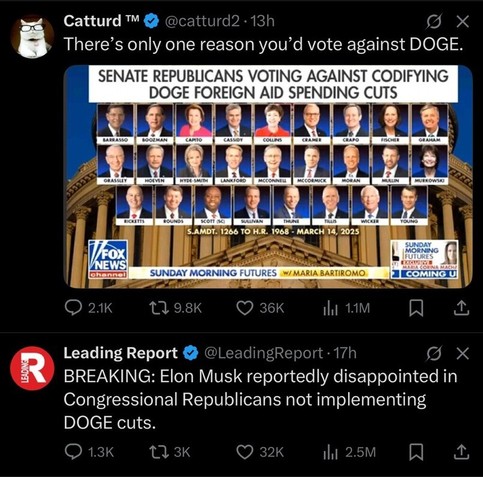483x477 pixels.
Task: Open the Leading Report profile avatar
Action: pos(32,368)
